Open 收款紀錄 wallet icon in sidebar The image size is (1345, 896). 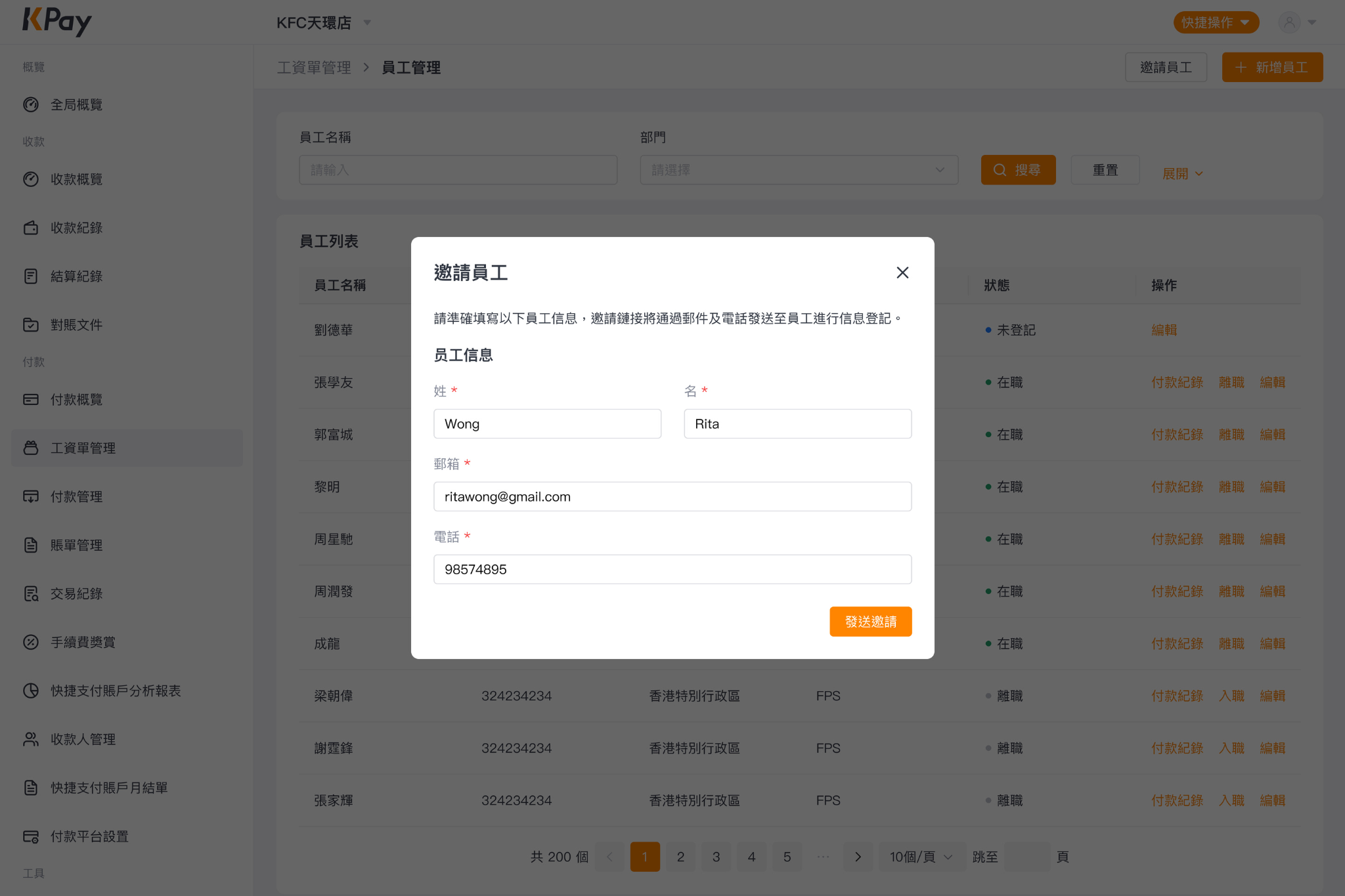(31, 228)
